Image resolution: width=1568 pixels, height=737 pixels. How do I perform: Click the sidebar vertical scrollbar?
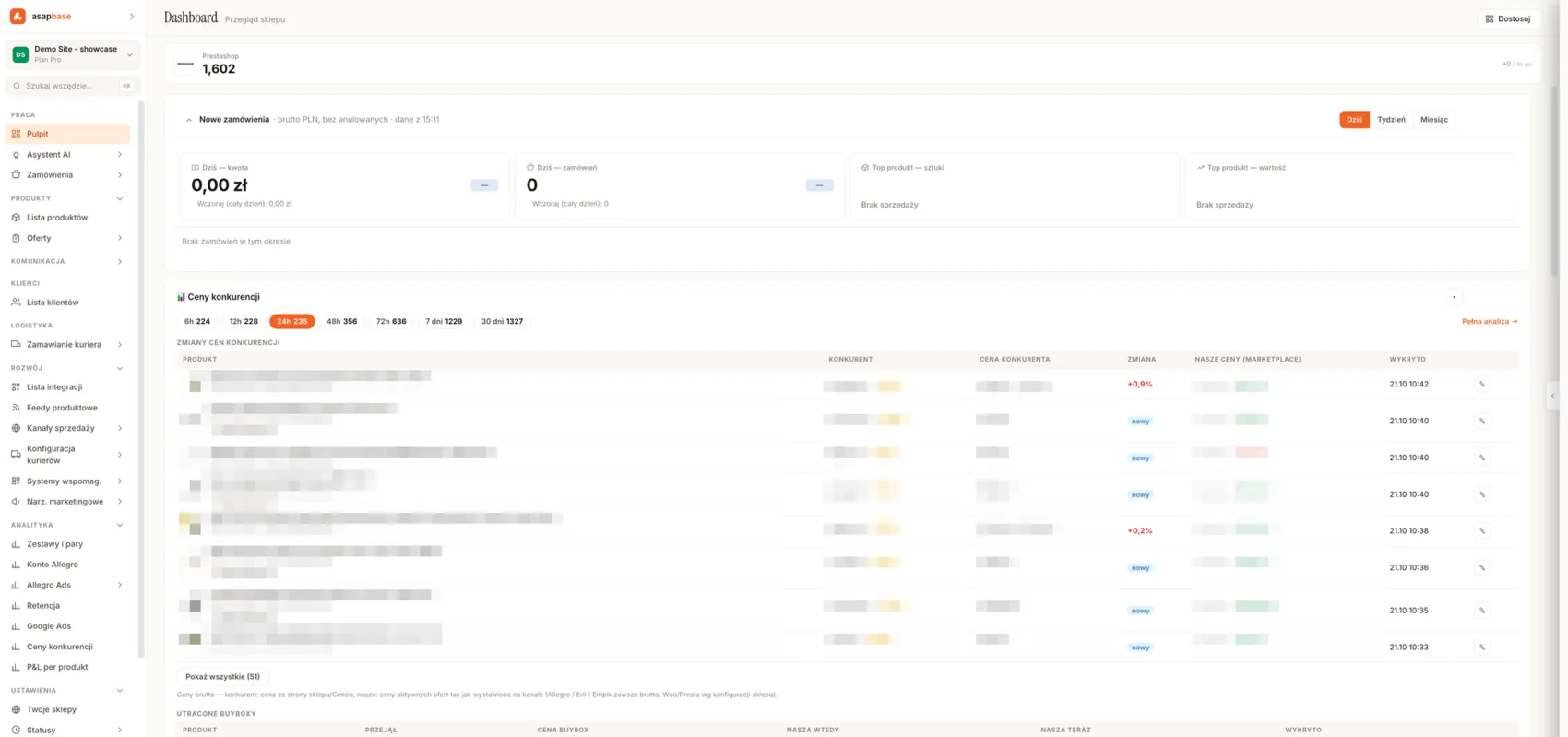pyautogui.click(x=141, y=378)
